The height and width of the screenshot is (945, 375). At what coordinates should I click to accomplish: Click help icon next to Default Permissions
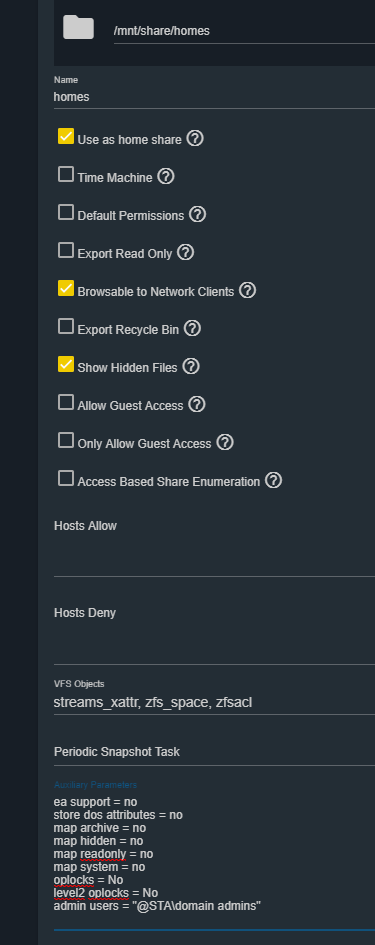(x=198, y=215)
